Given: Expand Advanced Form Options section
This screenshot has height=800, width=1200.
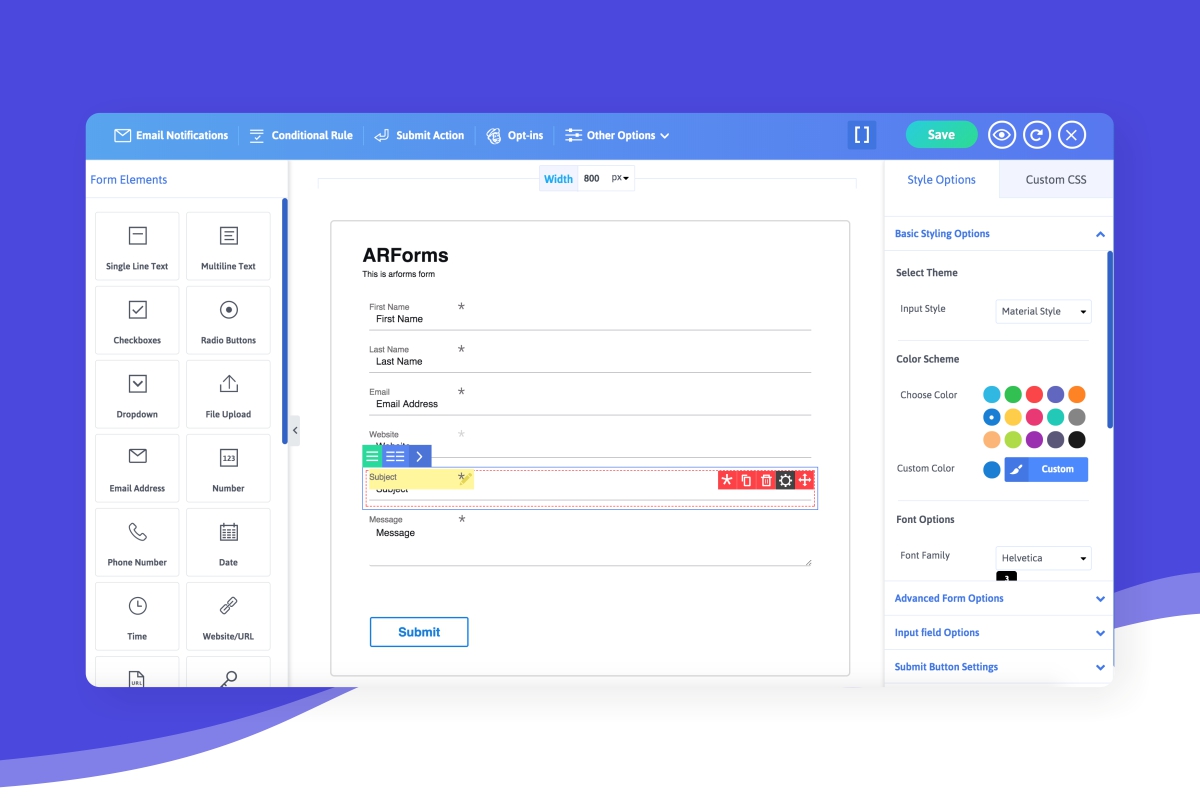Looking at the screenshot, I should (x=998, y=598).
